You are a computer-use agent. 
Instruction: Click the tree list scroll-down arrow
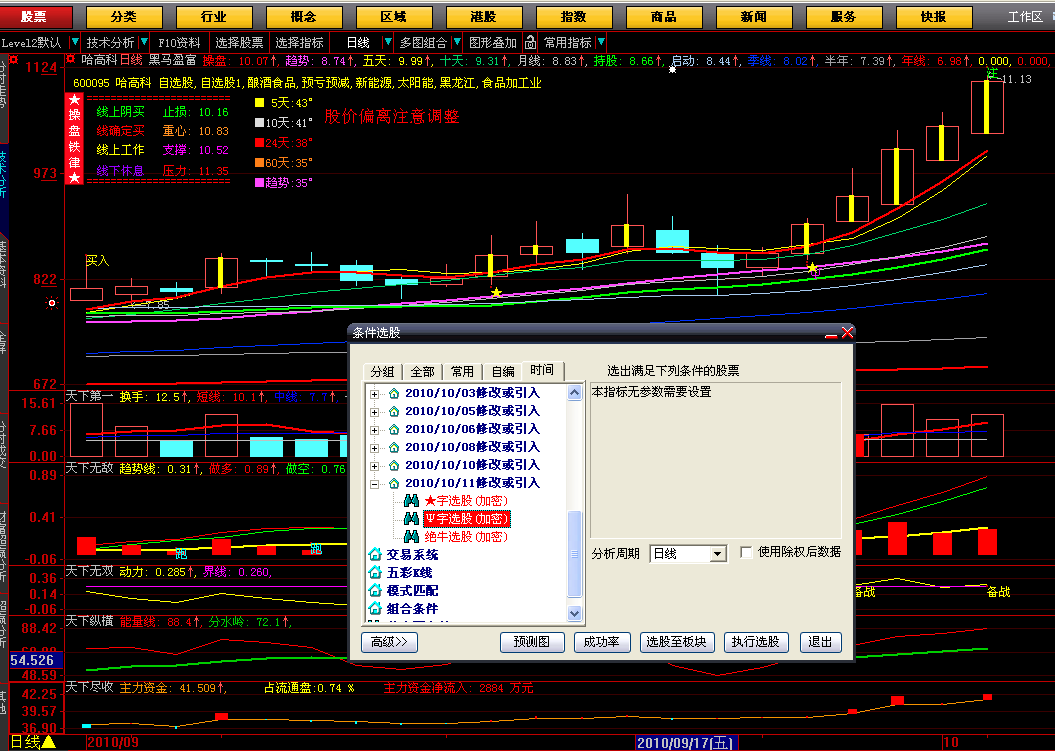pos(575,613)
